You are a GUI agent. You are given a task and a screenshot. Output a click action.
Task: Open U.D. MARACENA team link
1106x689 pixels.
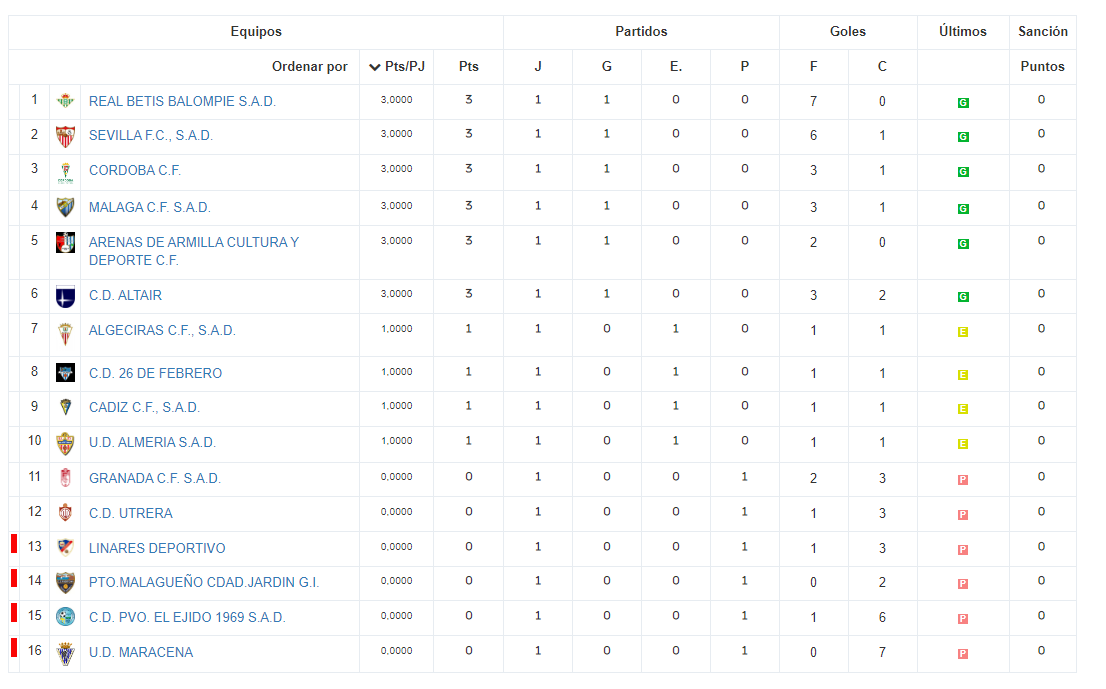click(x=141, y=653)
